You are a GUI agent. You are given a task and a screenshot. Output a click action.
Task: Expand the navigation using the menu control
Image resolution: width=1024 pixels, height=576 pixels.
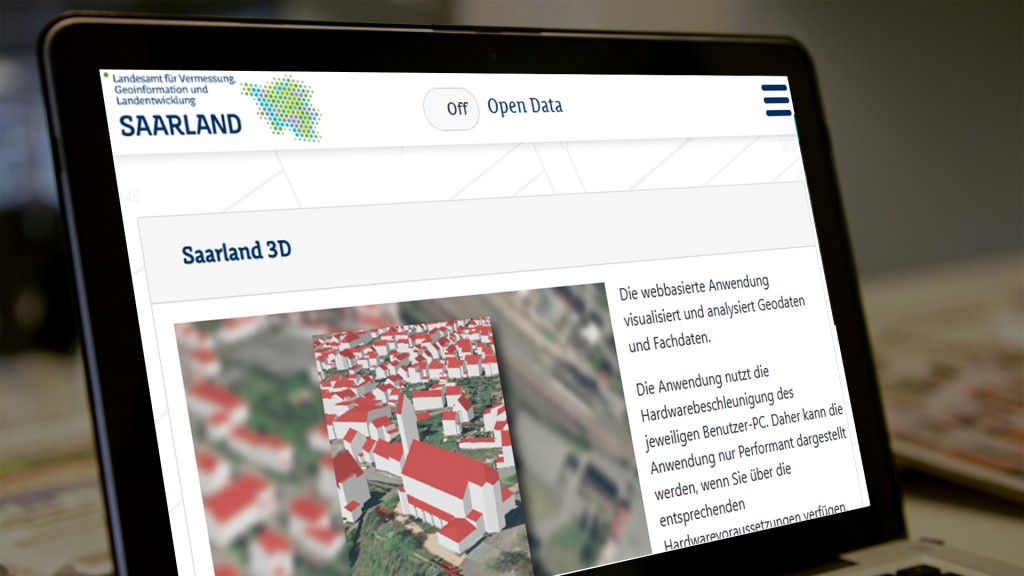click(x=776, y=101)
